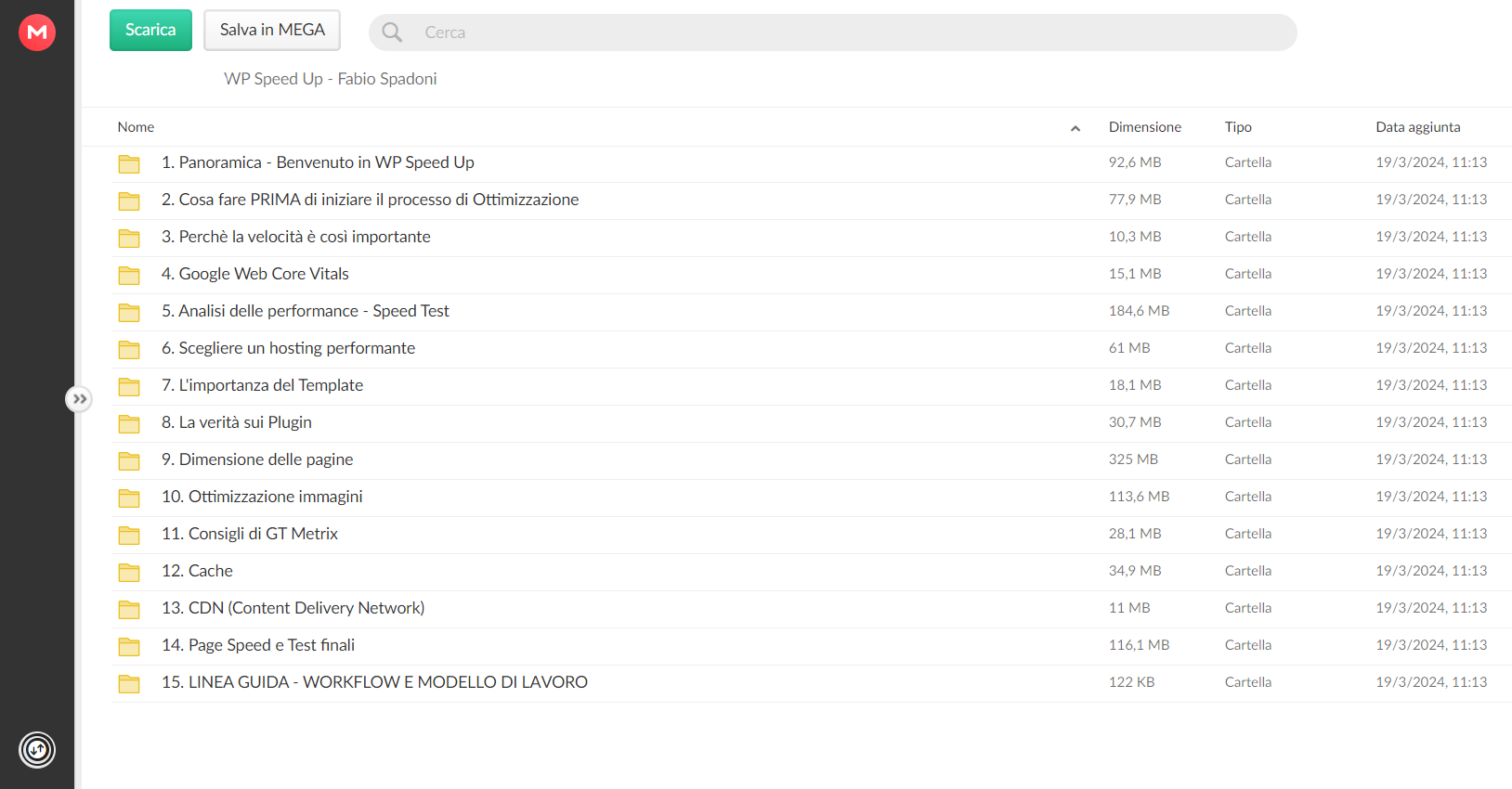
Task: Select '2. Cosa fare PRIMA di iniziare' folder name
Action: point(370,200)
